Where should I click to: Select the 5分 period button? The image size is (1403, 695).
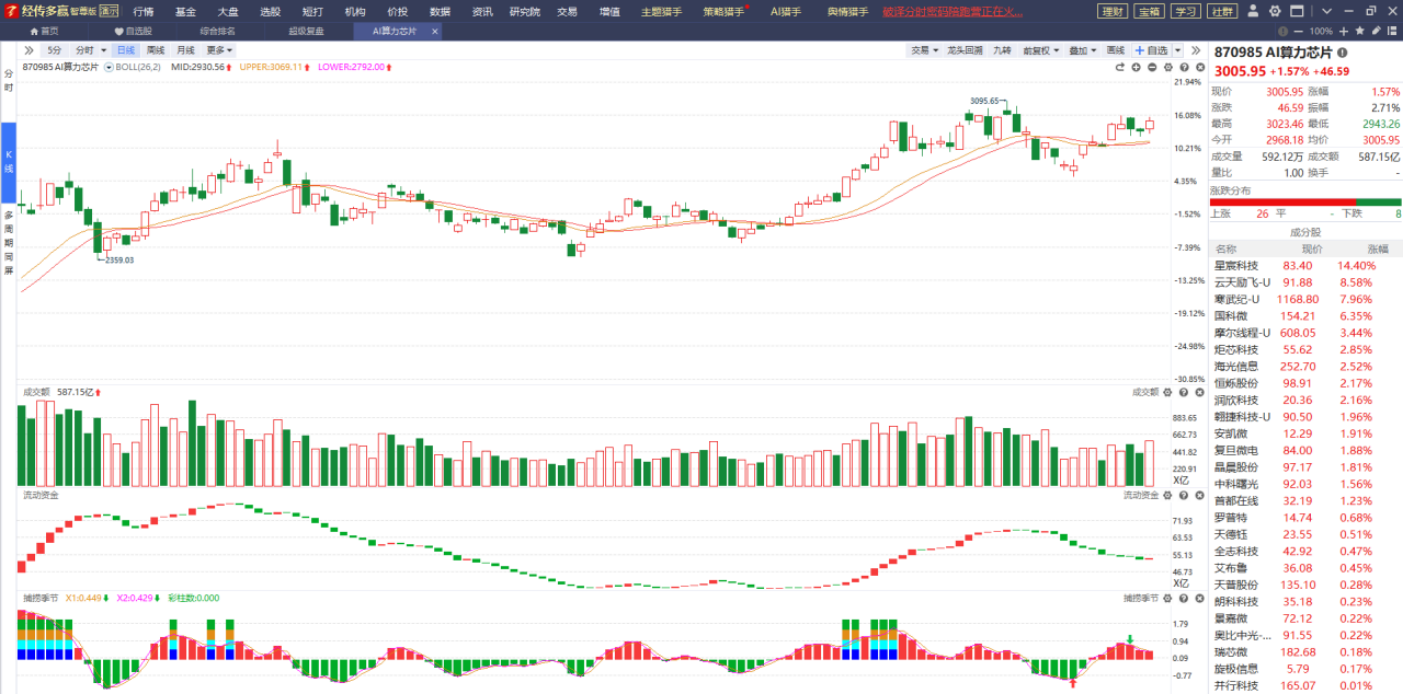(x=54, y=50)
